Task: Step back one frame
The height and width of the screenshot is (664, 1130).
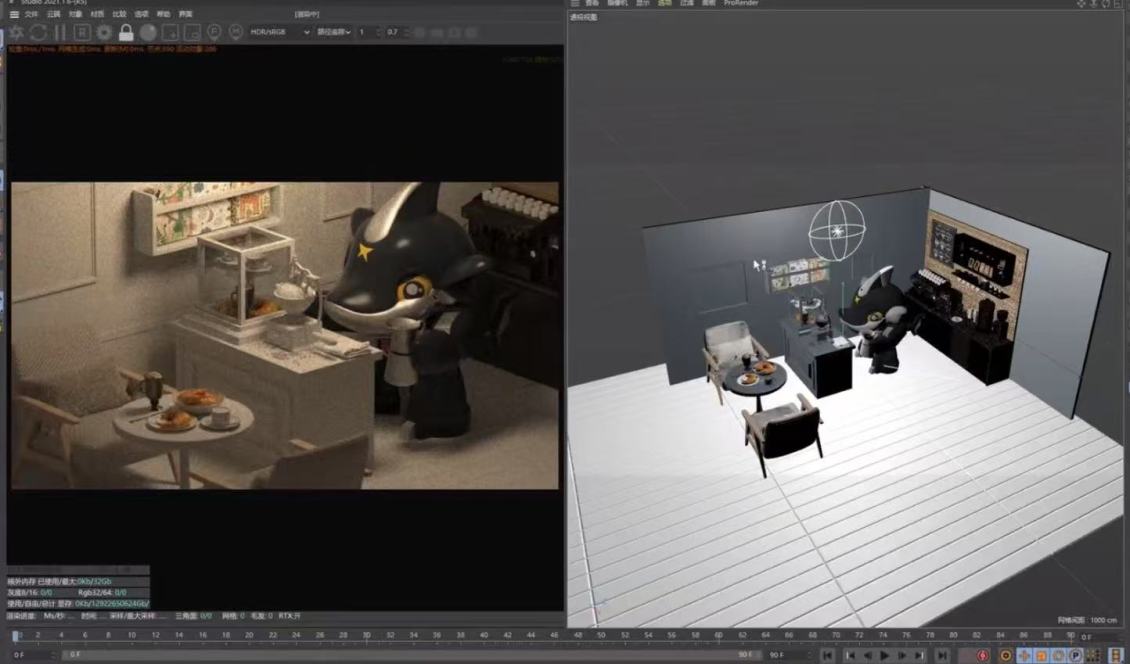Action: [x=867, y=655]
